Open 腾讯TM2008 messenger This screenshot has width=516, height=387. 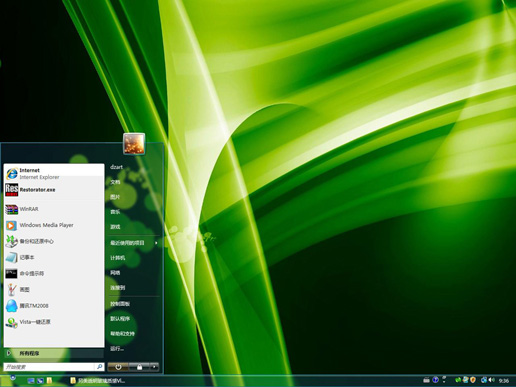[54, 306]
